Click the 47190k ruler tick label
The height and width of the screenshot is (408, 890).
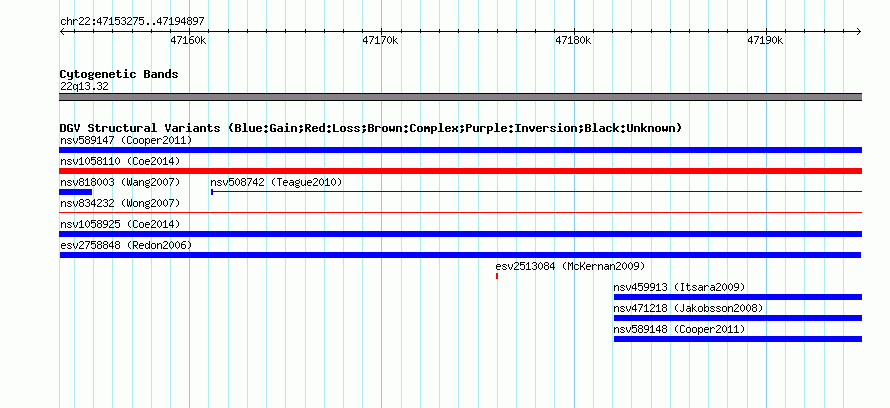click(765, 40)
